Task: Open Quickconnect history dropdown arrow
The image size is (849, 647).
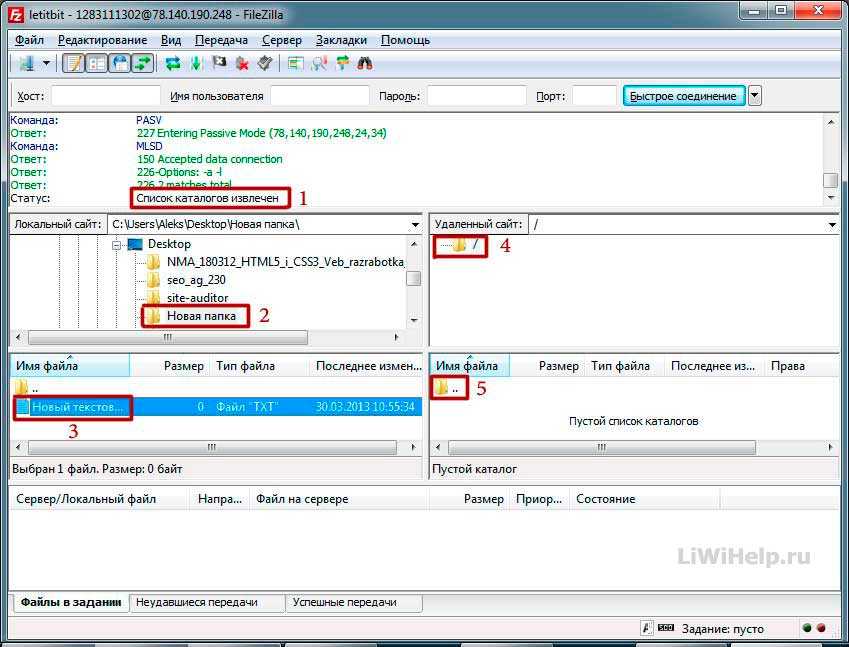Action: 754,96
